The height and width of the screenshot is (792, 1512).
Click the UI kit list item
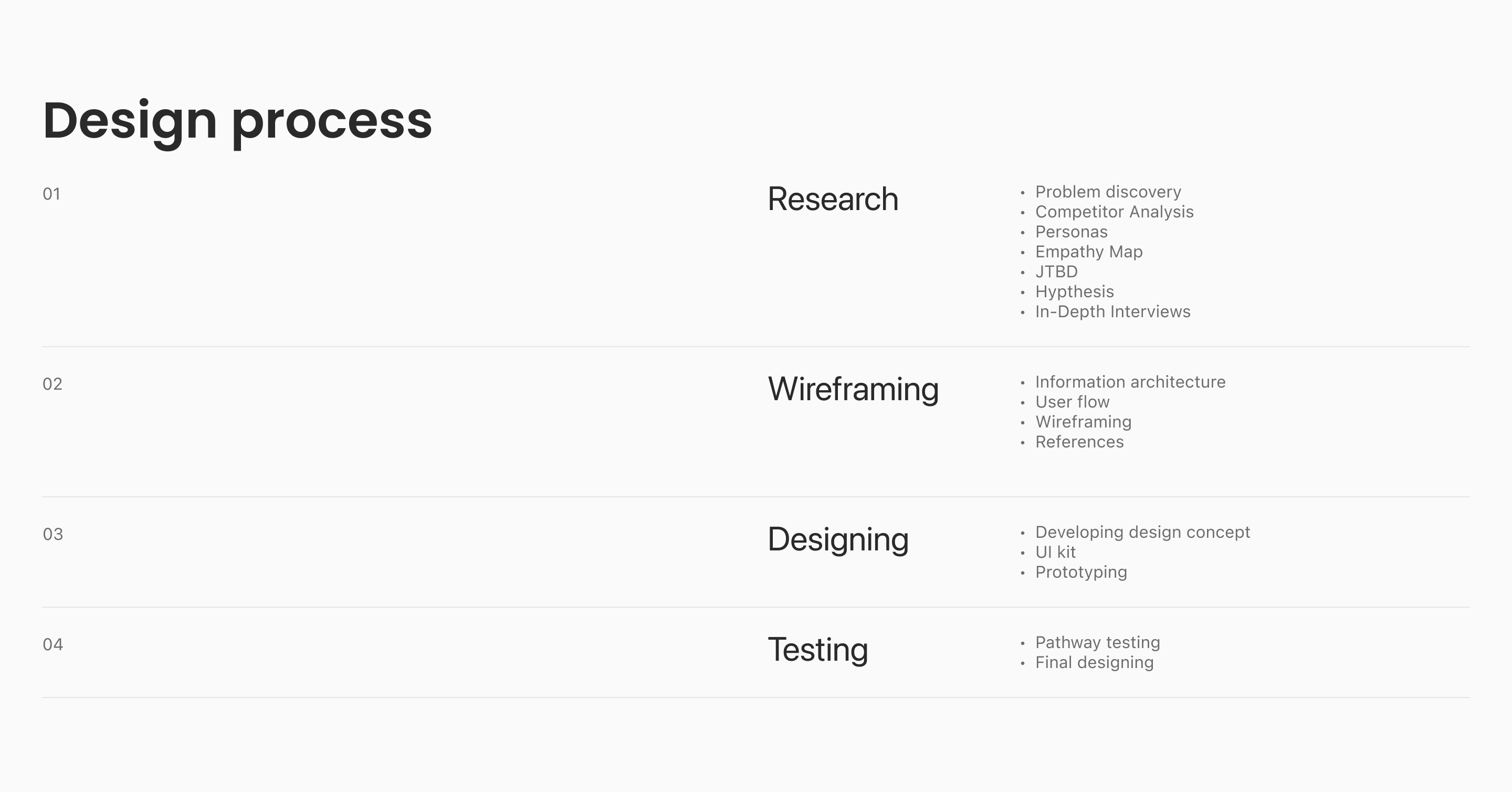coord(1055,553)
